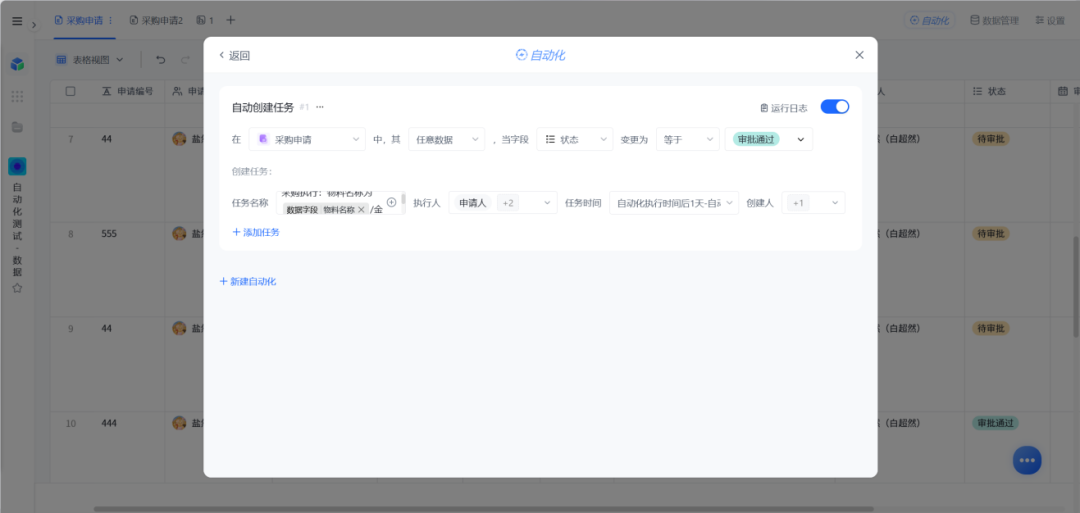Image resolution: width=1080 pixels, height=513 pixels.
Task: Expand the sidebar with the chevron arrow
Action: point(34,25)
